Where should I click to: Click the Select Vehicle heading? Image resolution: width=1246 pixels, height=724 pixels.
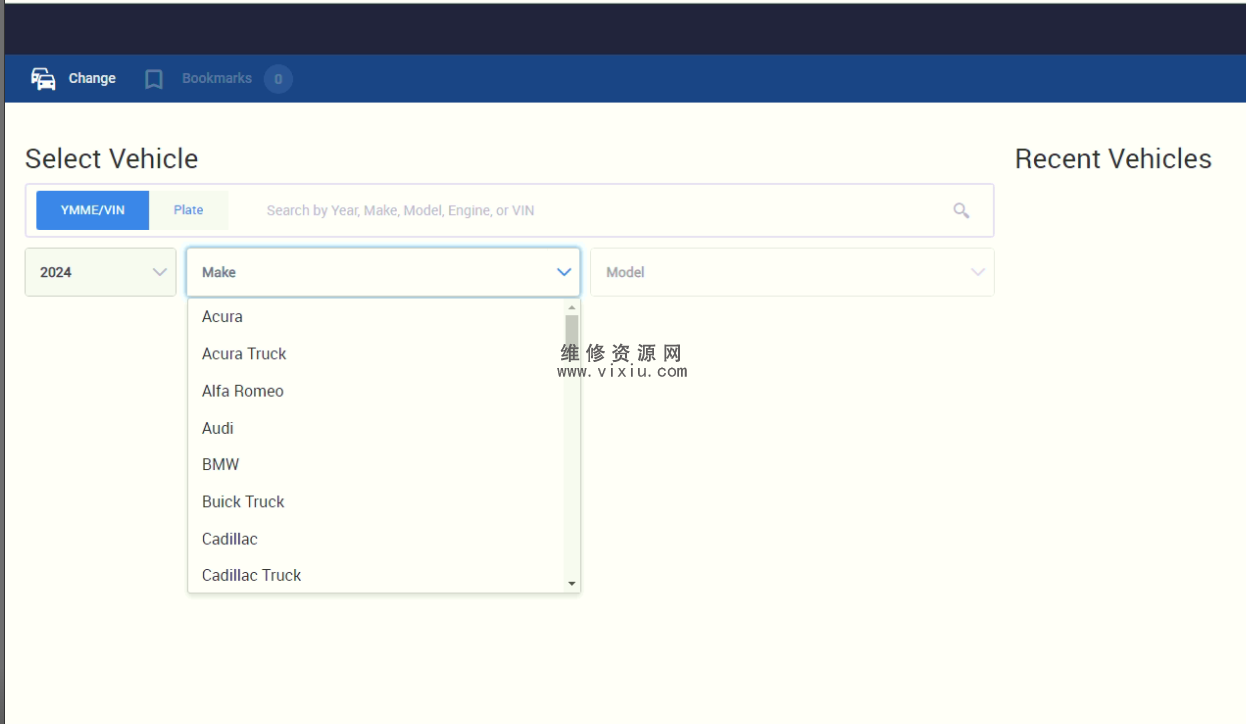click(112, 159)
